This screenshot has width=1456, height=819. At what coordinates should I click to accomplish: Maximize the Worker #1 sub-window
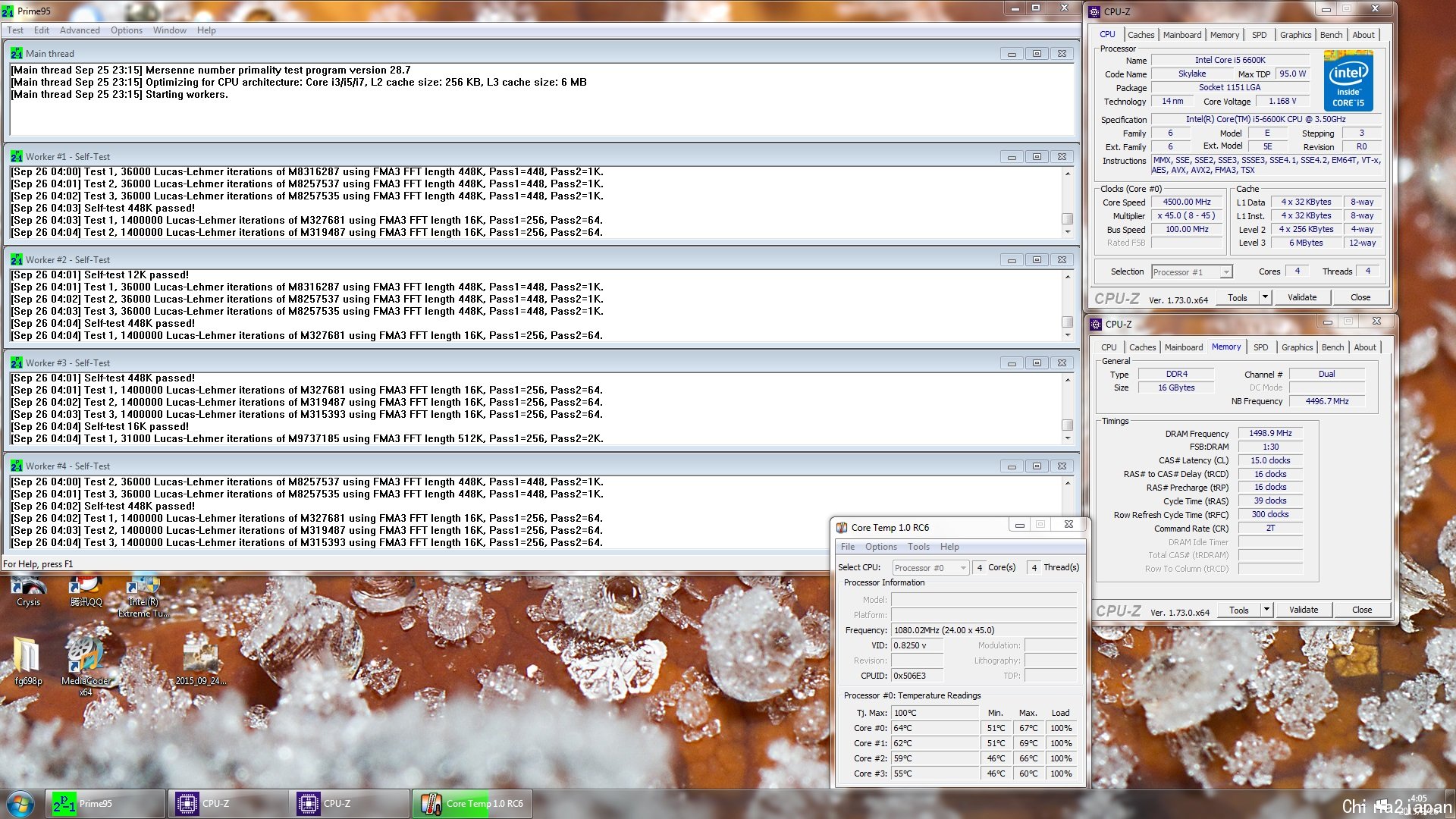click(x=1037, y=157)
